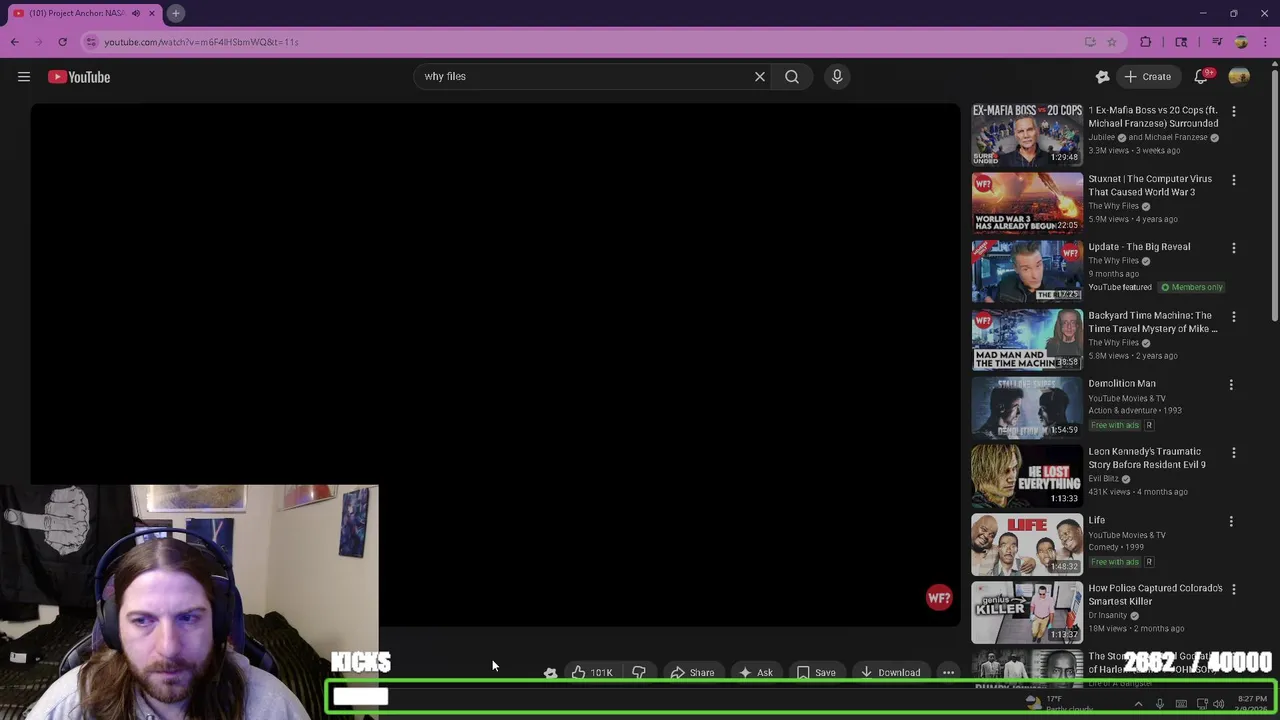The height and width of the screenshot is (720, 1280).
Task: Open the YouTube guide hamburger menu
Action: (x=24, y=77)
